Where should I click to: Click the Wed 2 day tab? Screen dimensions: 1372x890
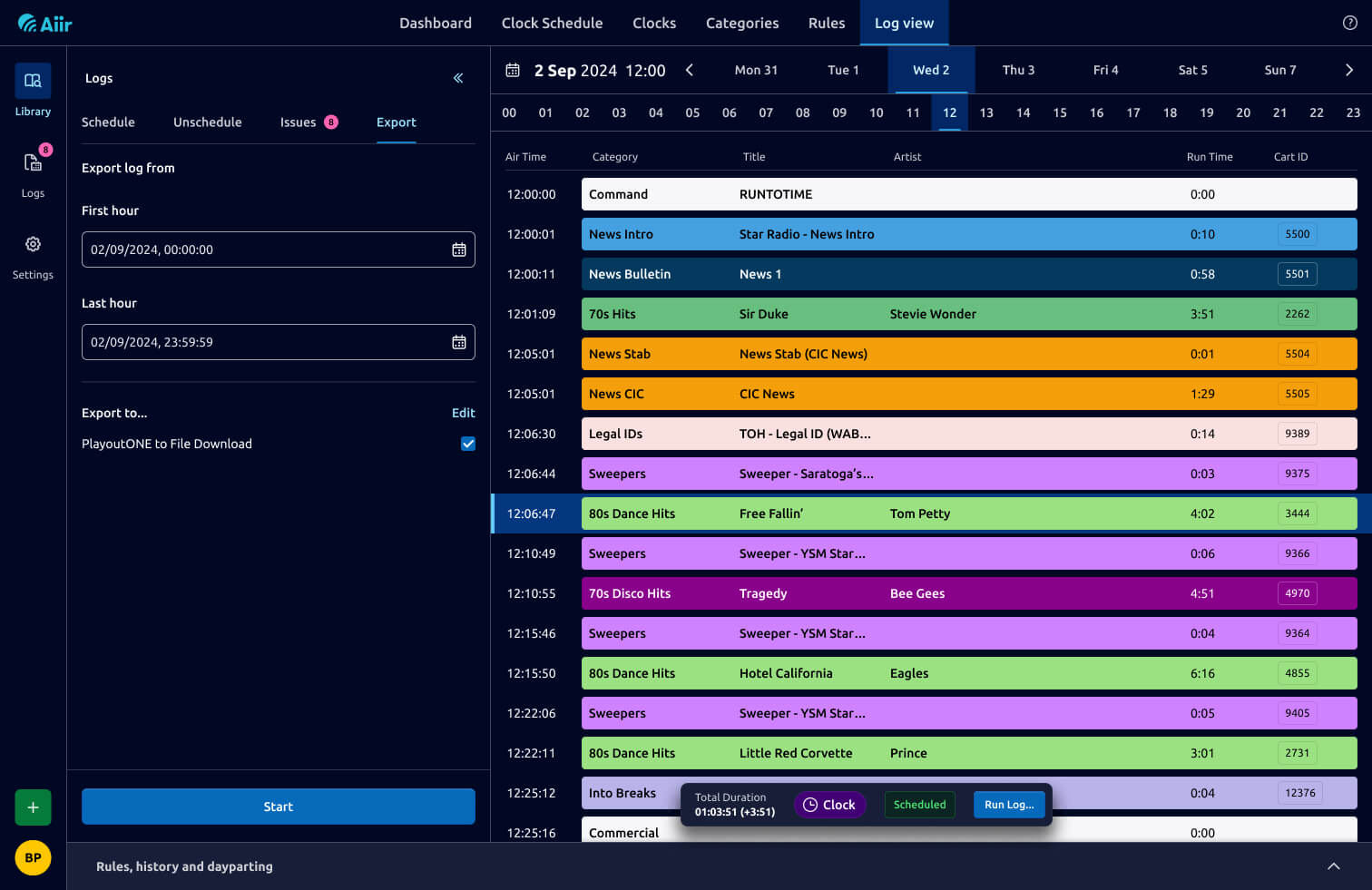point(931,70)
